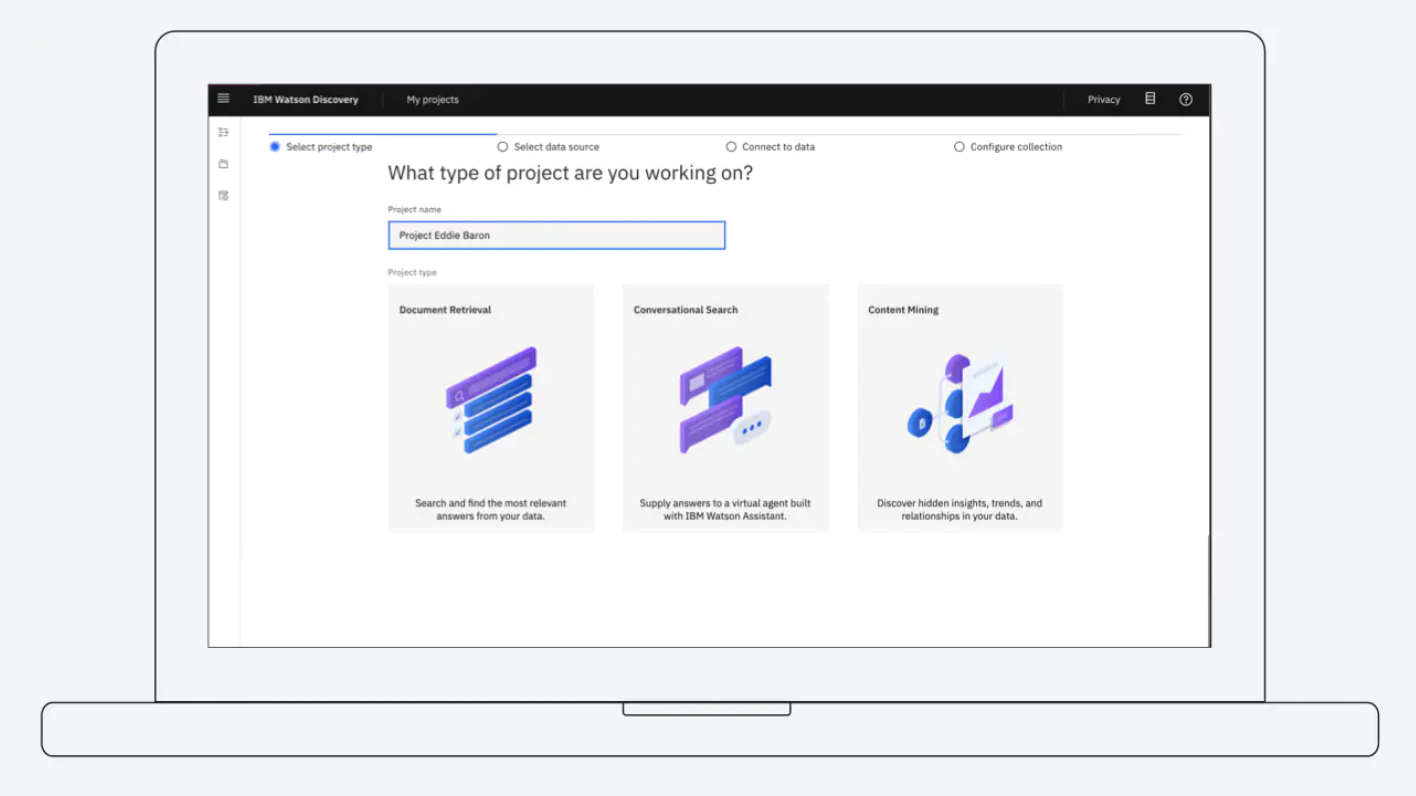Select the 'Connect to data' step radio

point(731,146)
